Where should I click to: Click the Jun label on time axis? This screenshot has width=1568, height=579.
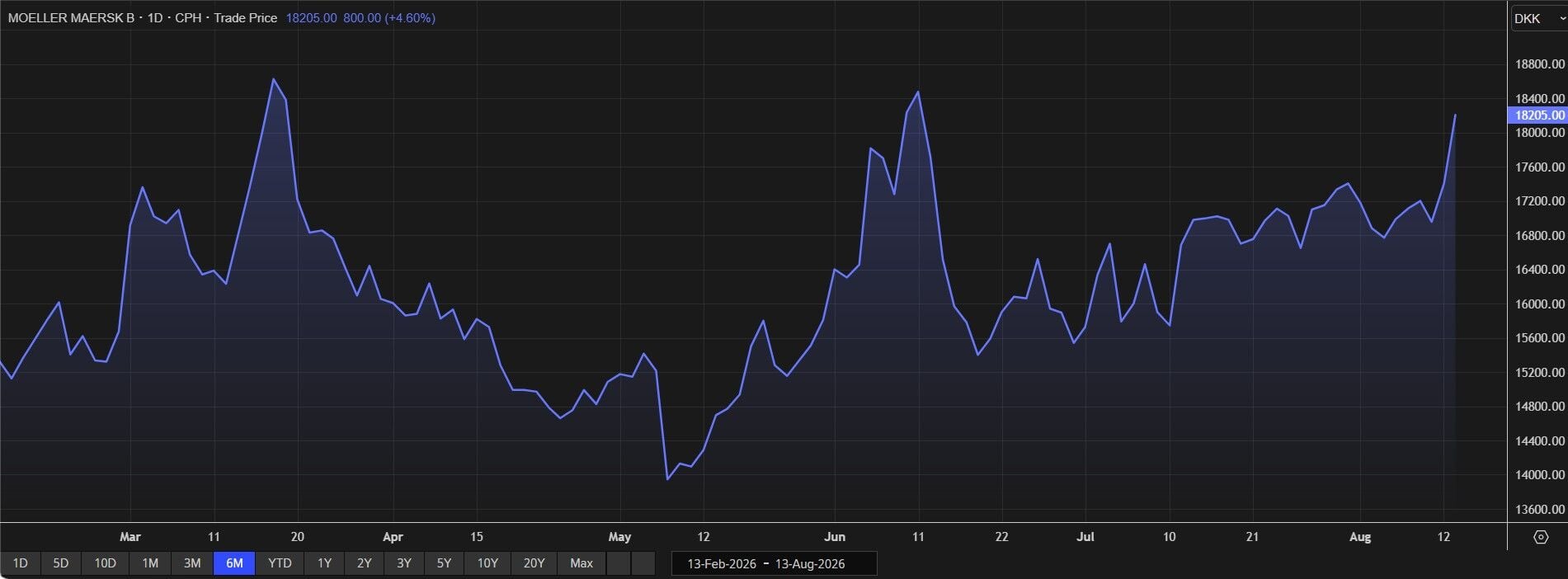tap(835, 537)
